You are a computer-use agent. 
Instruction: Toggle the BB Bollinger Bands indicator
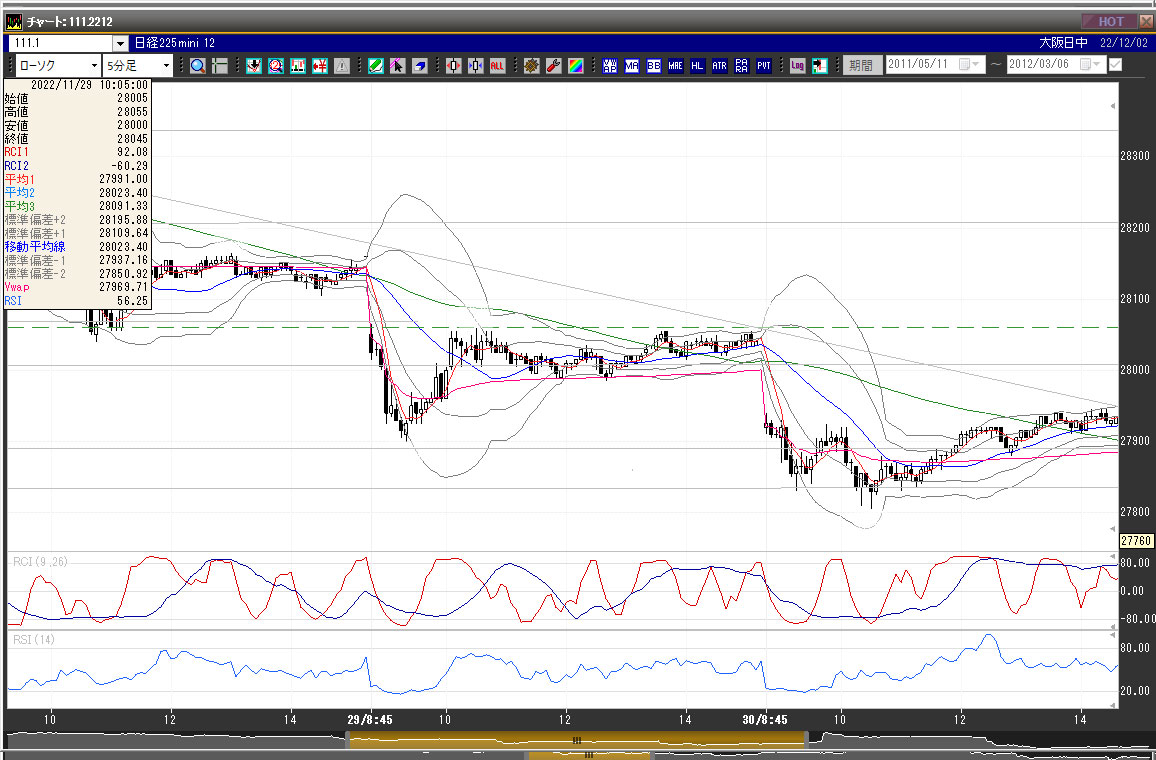(654, 66)
